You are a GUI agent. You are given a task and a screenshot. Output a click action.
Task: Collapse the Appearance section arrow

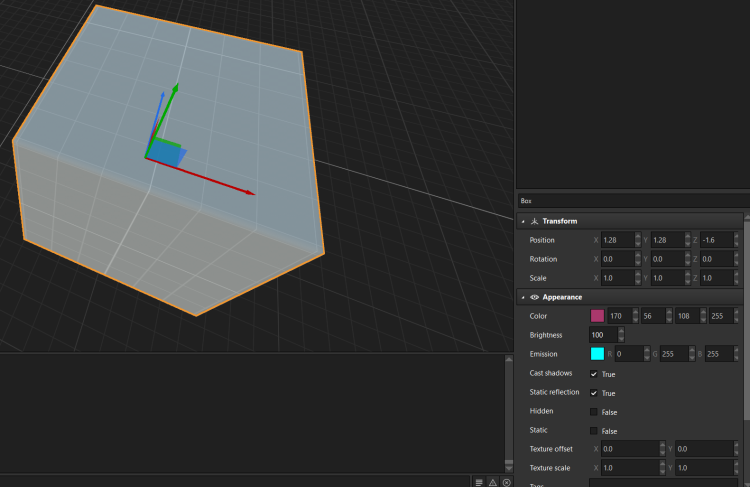click(522, 297)
